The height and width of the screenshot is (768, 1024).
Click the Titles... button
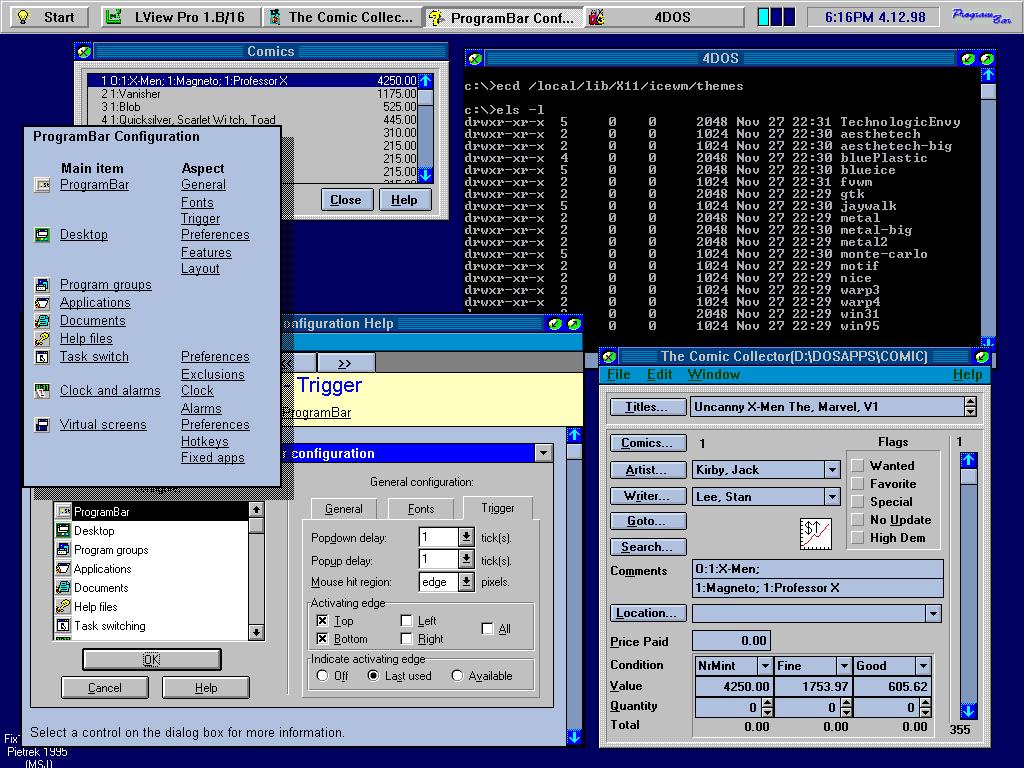pyautogui.click(x=647, y=407)
